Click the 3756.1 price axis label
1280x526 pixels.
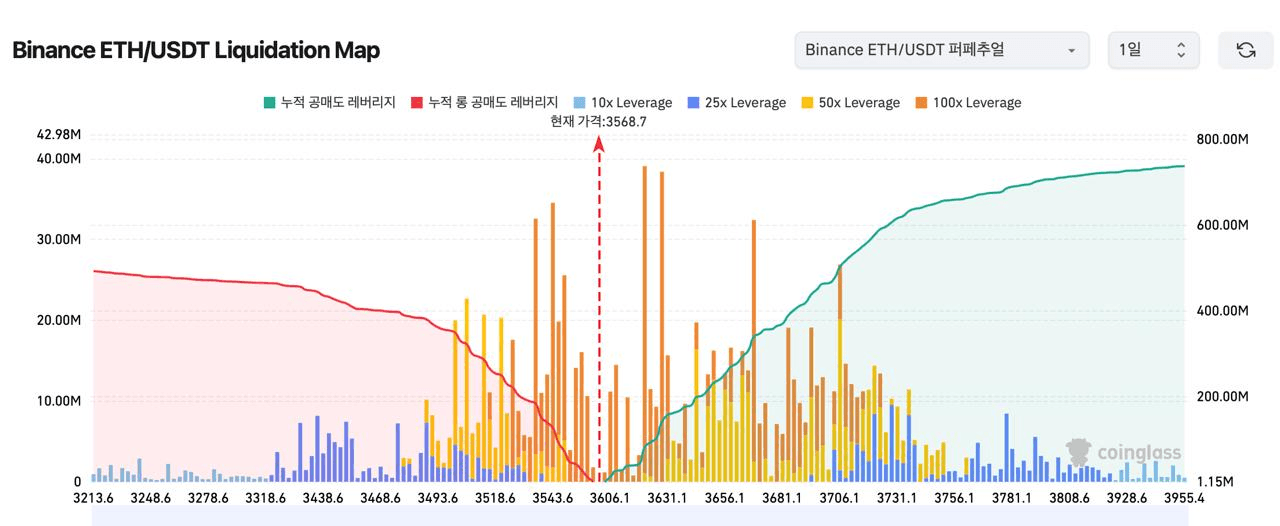tap(953, 497)
